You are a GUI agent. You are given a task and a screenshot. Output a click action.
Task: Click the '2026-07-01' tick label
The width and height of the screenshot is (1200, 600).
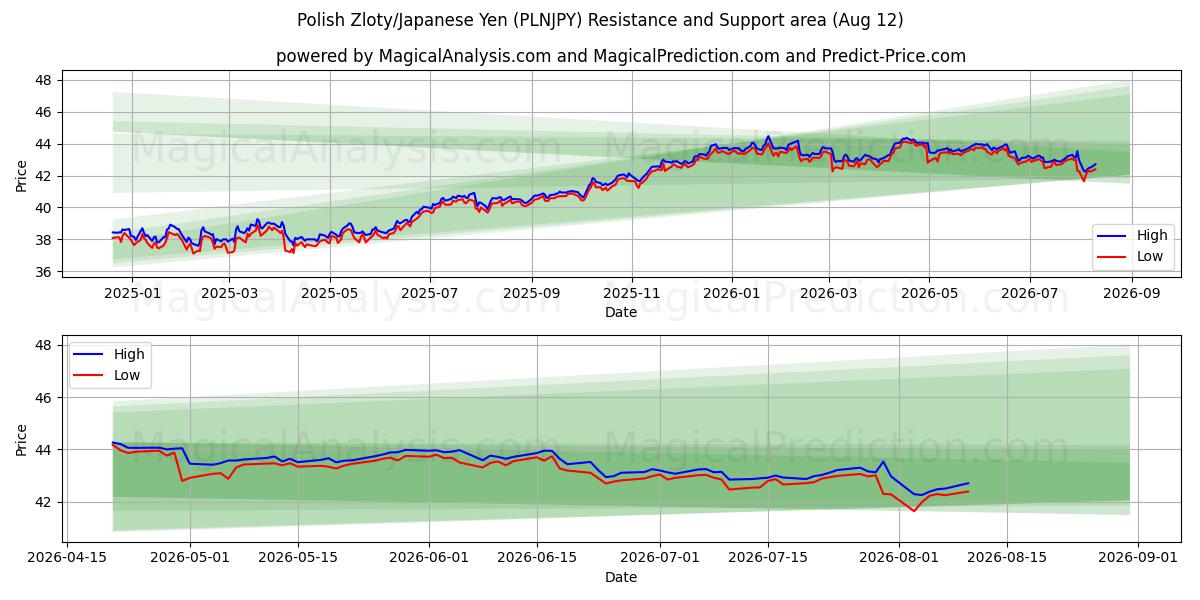pos(661,559)
